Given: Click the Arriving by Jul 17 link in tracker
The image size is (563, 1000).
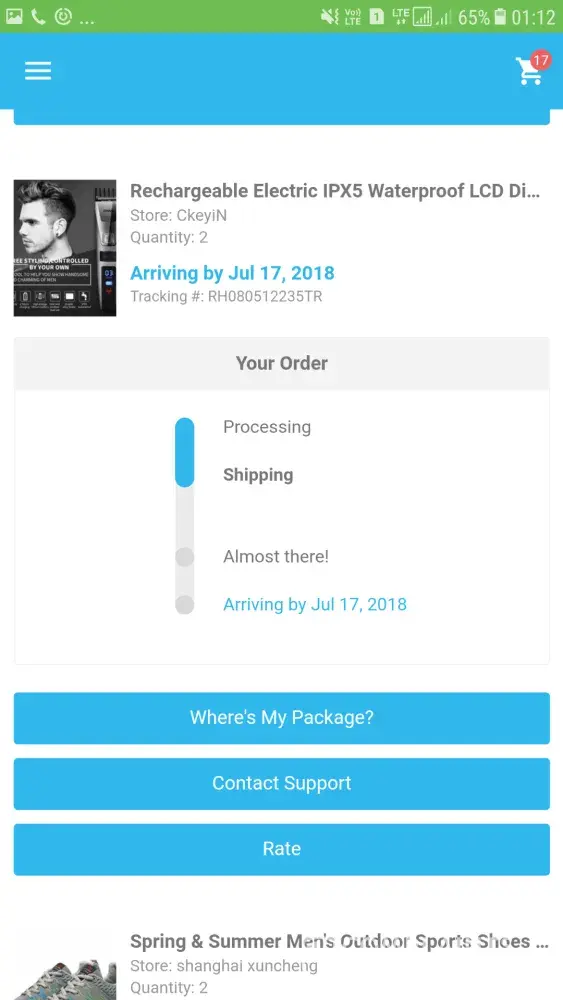Looking at the screenshot, I should tap(315, 604).
